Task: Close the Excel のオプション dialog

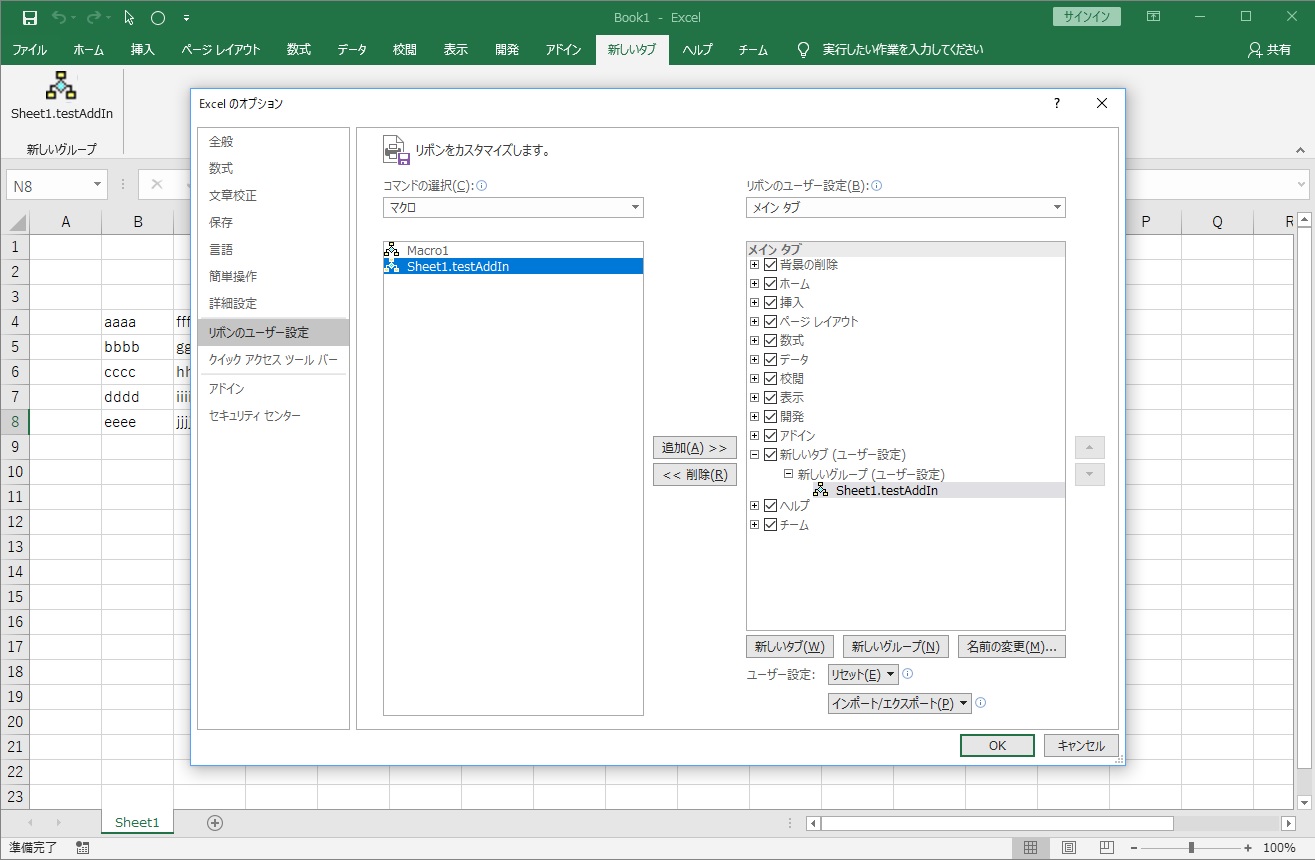Action: (1102, 103)
